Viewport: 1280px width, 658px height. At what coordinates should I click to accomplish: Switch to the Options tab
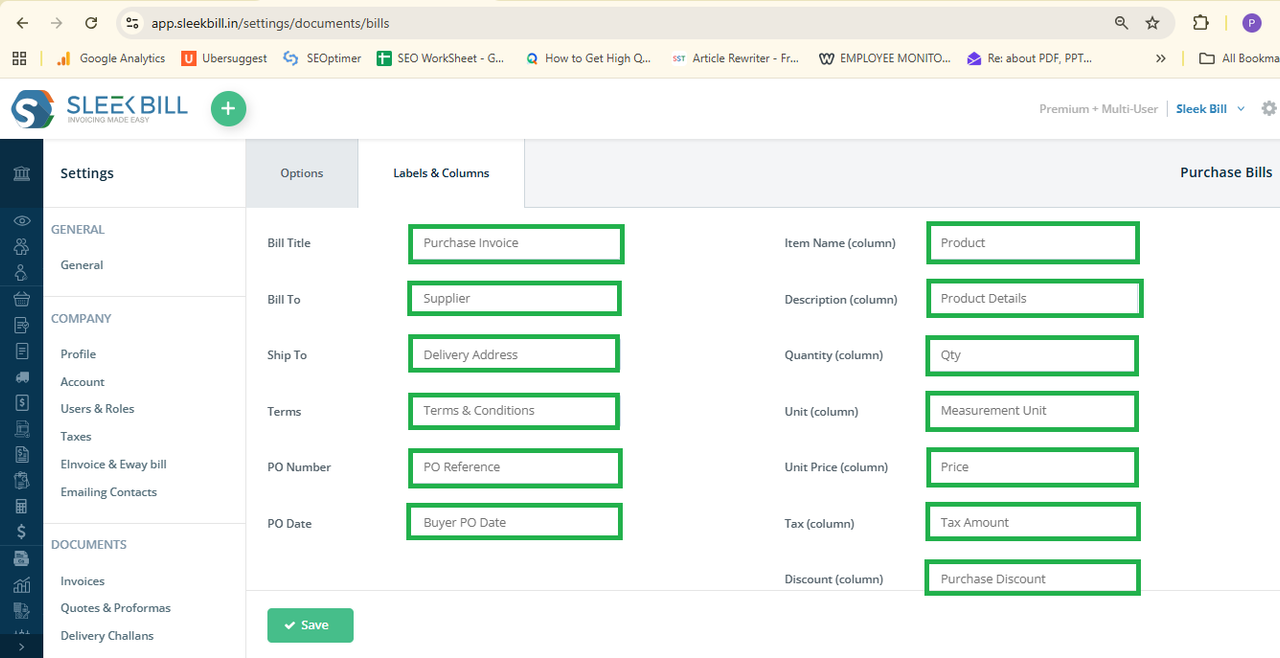click(302, 173)
